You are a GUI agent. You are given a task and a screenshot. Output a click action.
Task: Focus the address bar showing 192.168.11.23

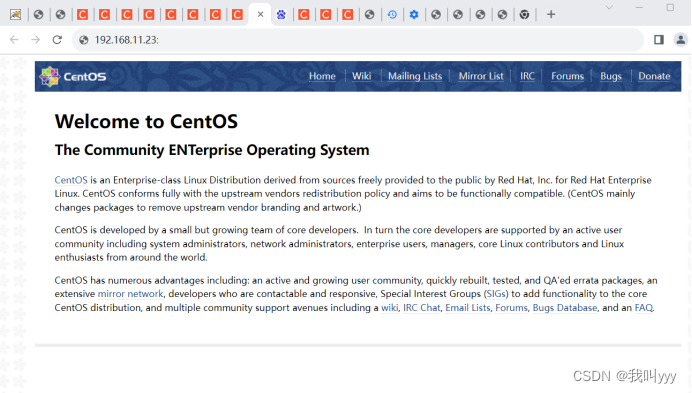(357, 40)
